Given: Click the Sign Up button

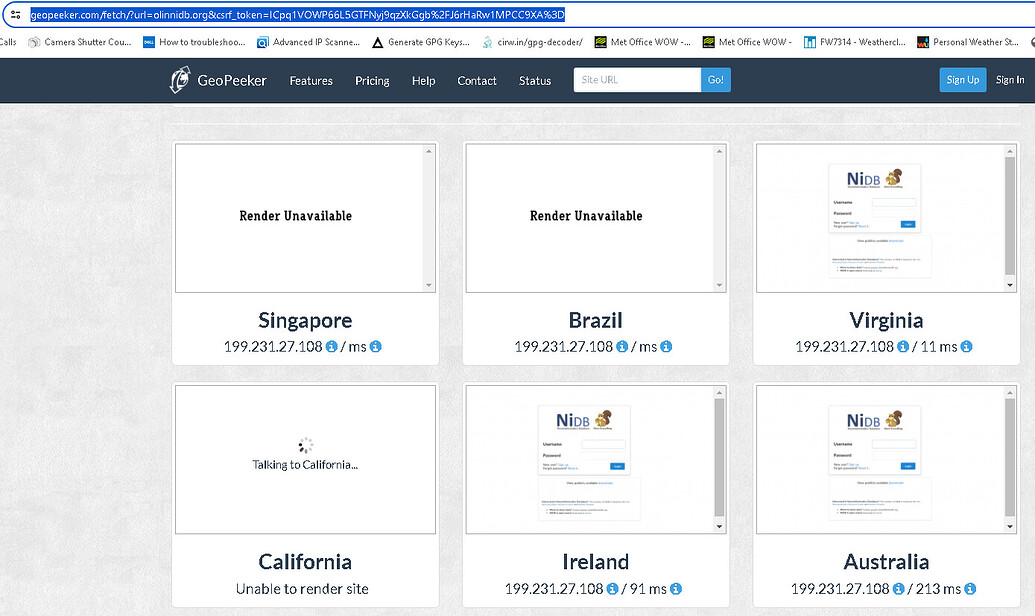Looking at the screenshot, I should pyautogui.click(x=963, y=80).
